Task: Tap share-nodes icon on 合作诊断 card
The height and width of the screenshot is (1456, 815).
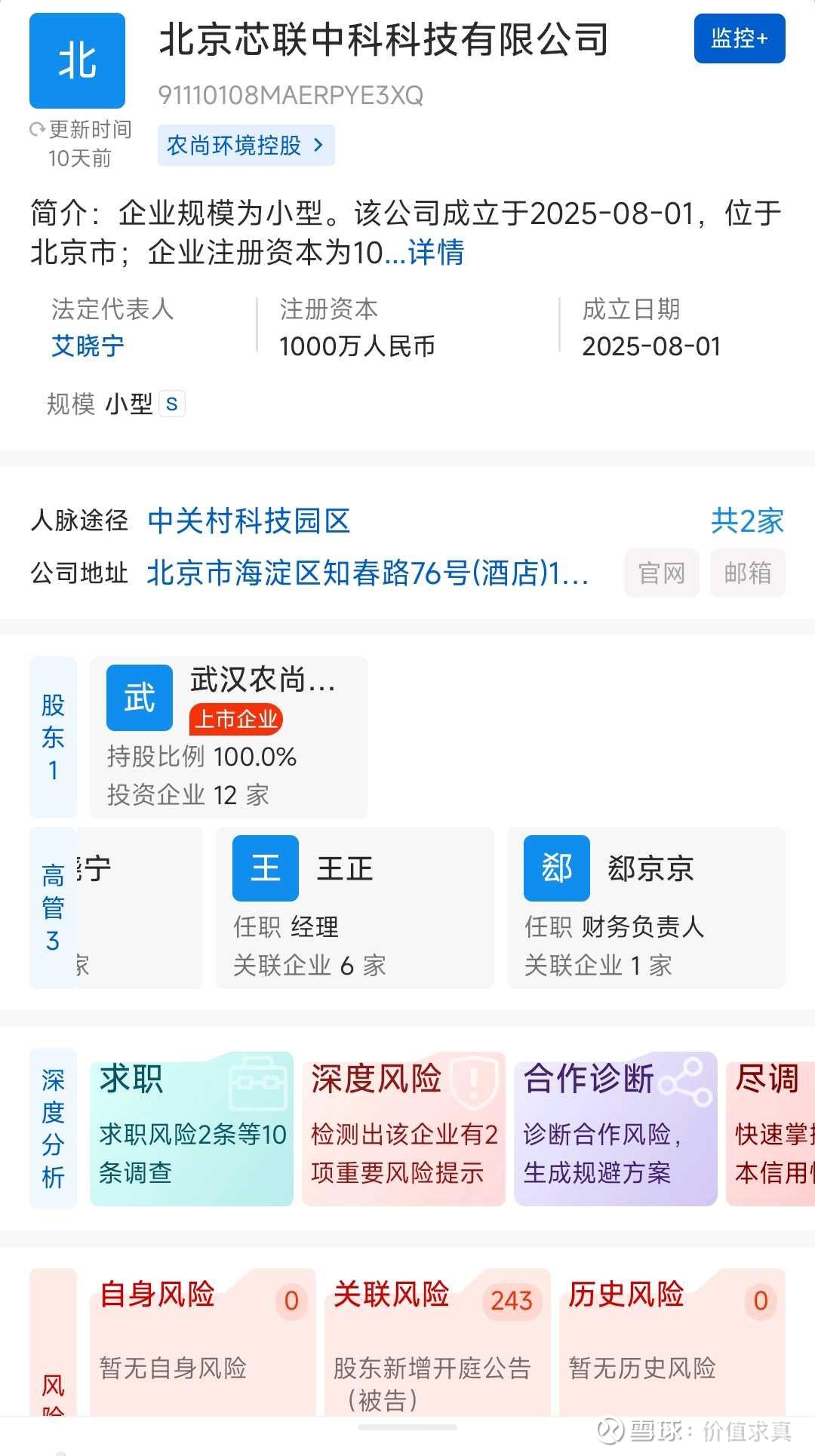Action: point(686,1082)
